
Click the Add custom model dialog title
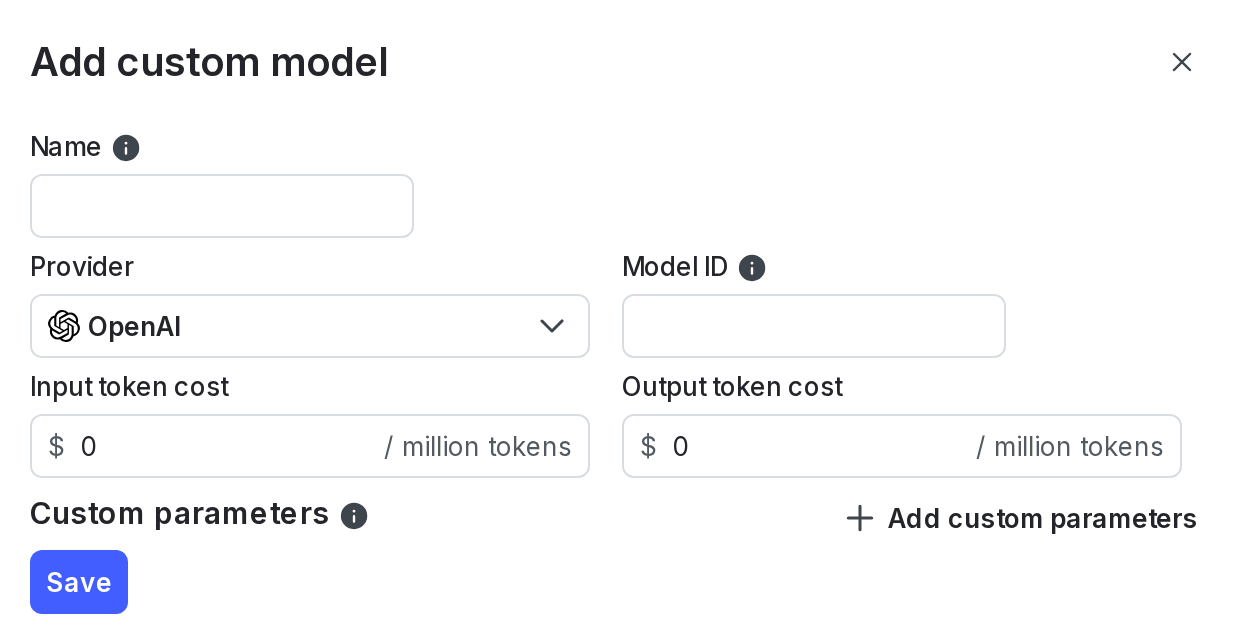pyautogui.click(x=209, y=62)
